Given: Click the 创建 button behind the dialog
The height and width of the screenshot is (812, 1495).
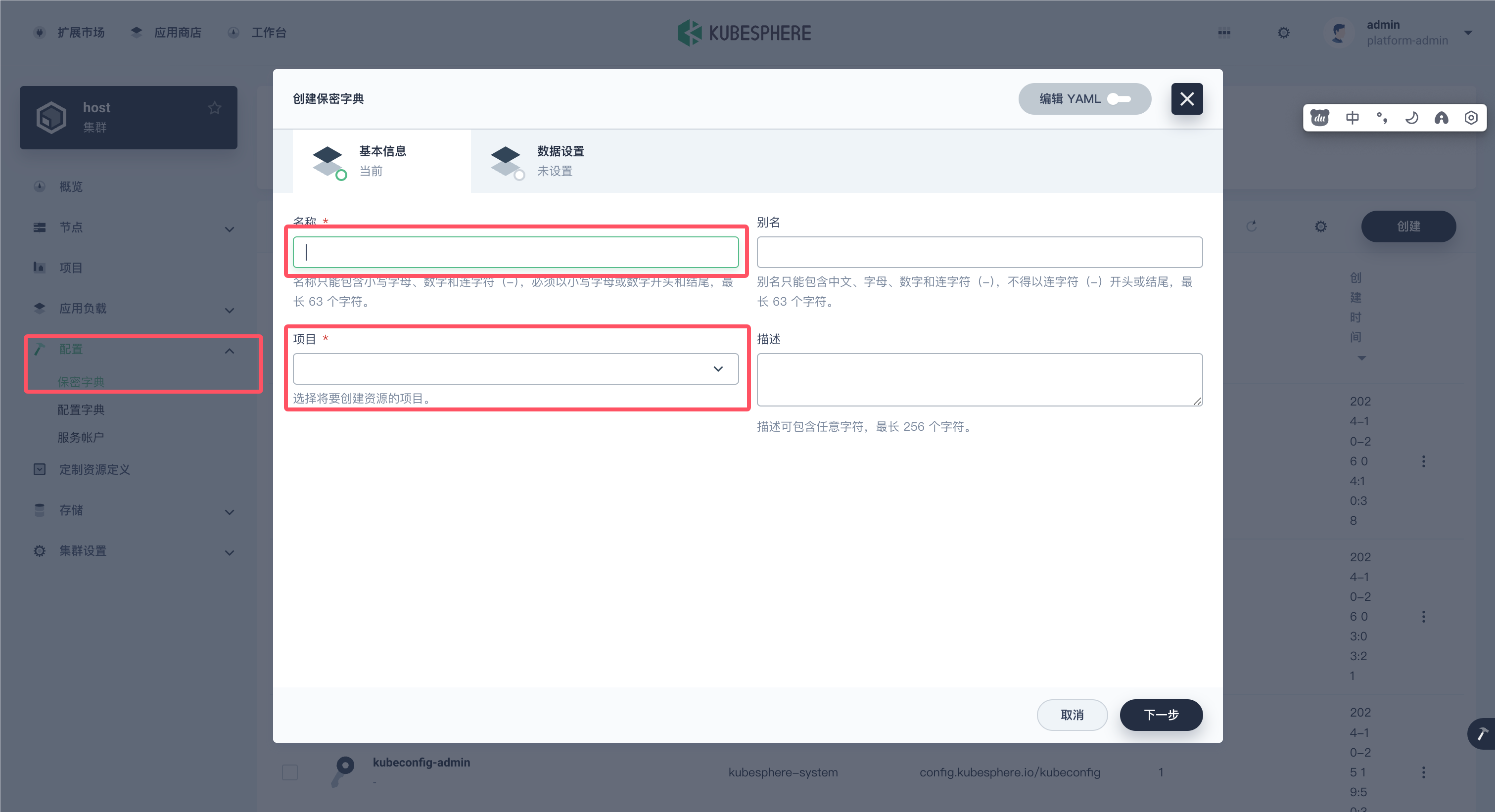Looking at the screenshot, I should tap(1408, 226).
